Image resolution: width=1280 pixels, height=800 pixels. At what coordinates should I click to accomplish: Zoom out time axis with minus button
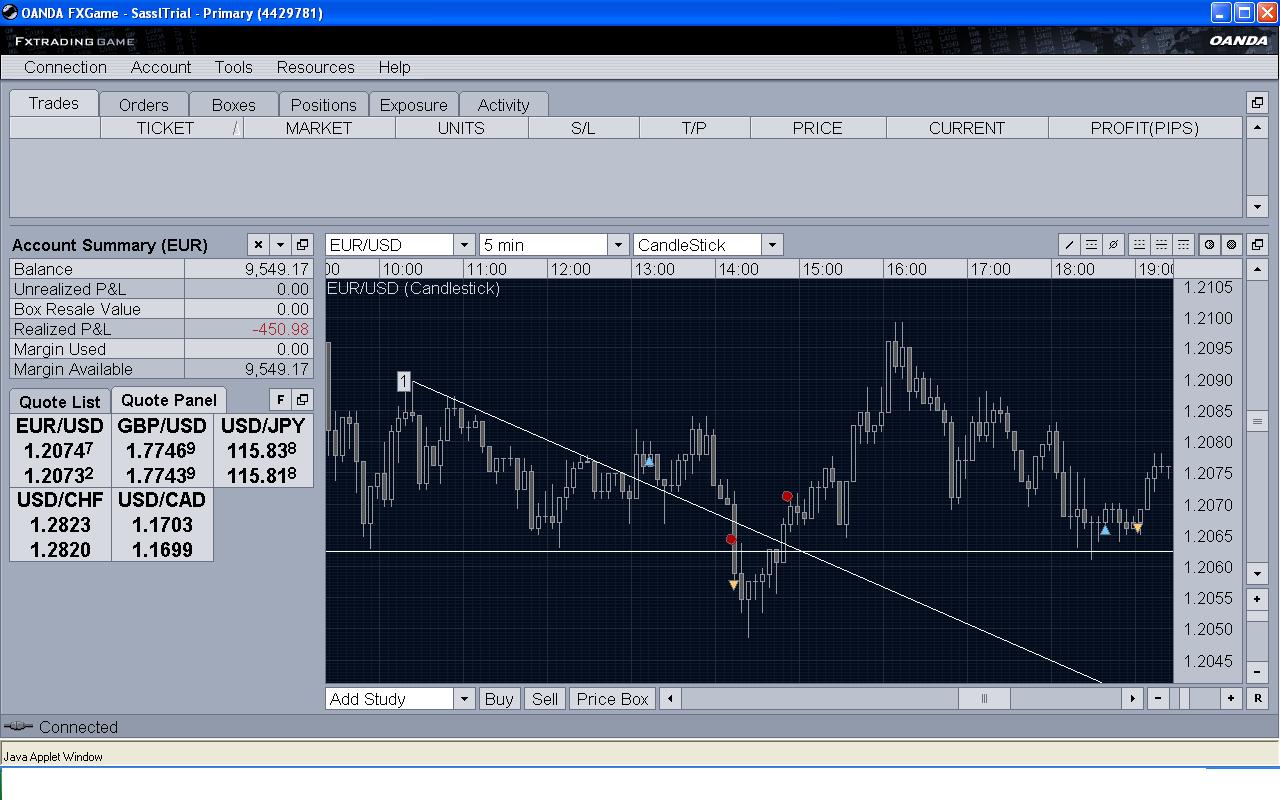1158,699
